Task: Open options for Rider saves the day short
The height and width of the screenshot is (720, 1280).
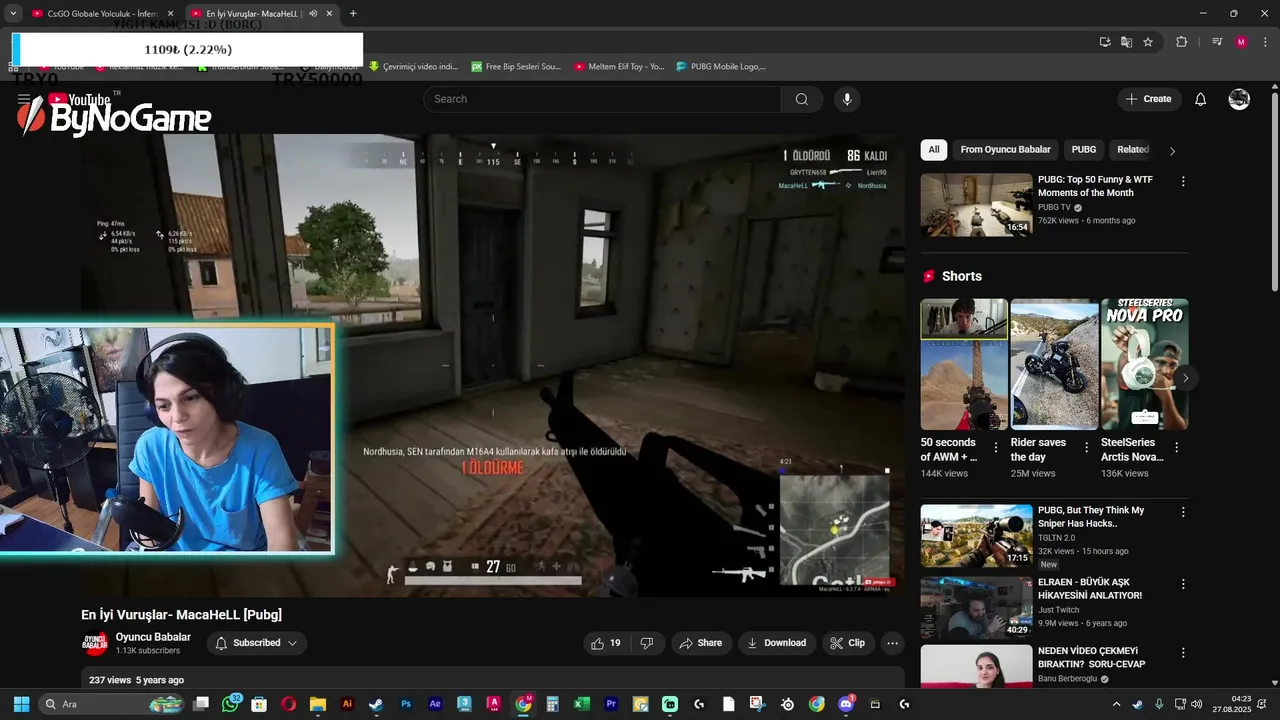Action: [1086, 448]
